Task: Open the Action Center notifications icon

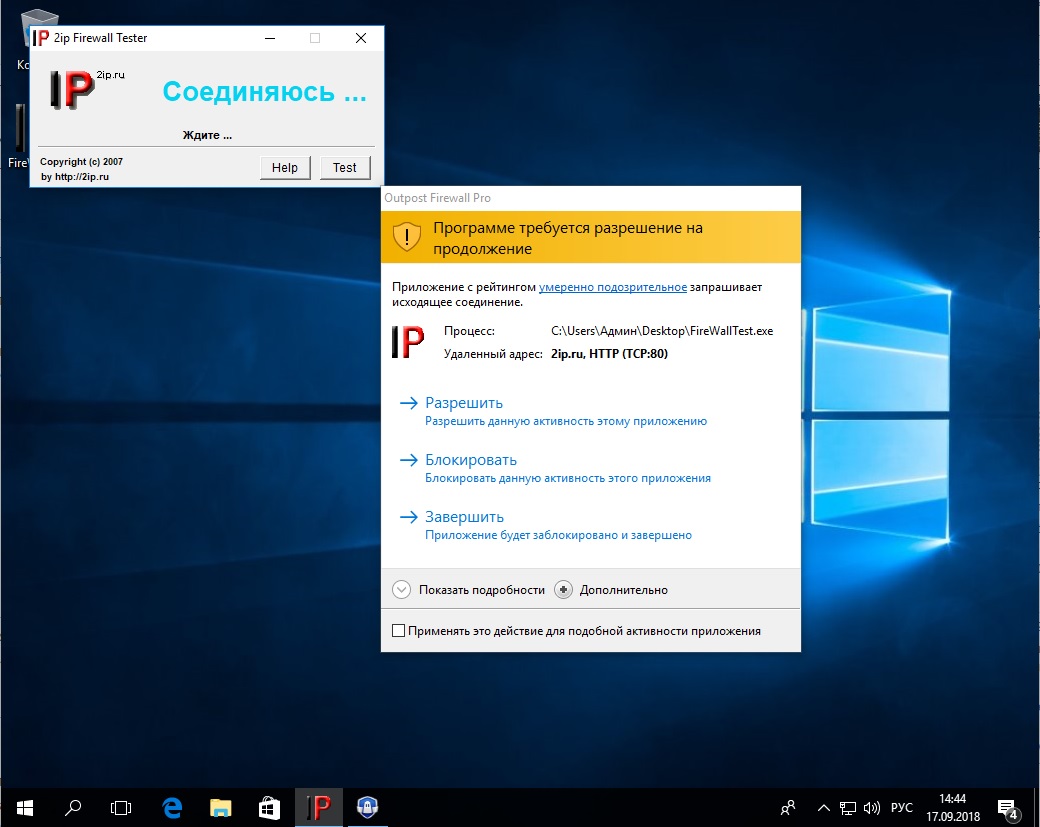Action: click(1008, 808)
